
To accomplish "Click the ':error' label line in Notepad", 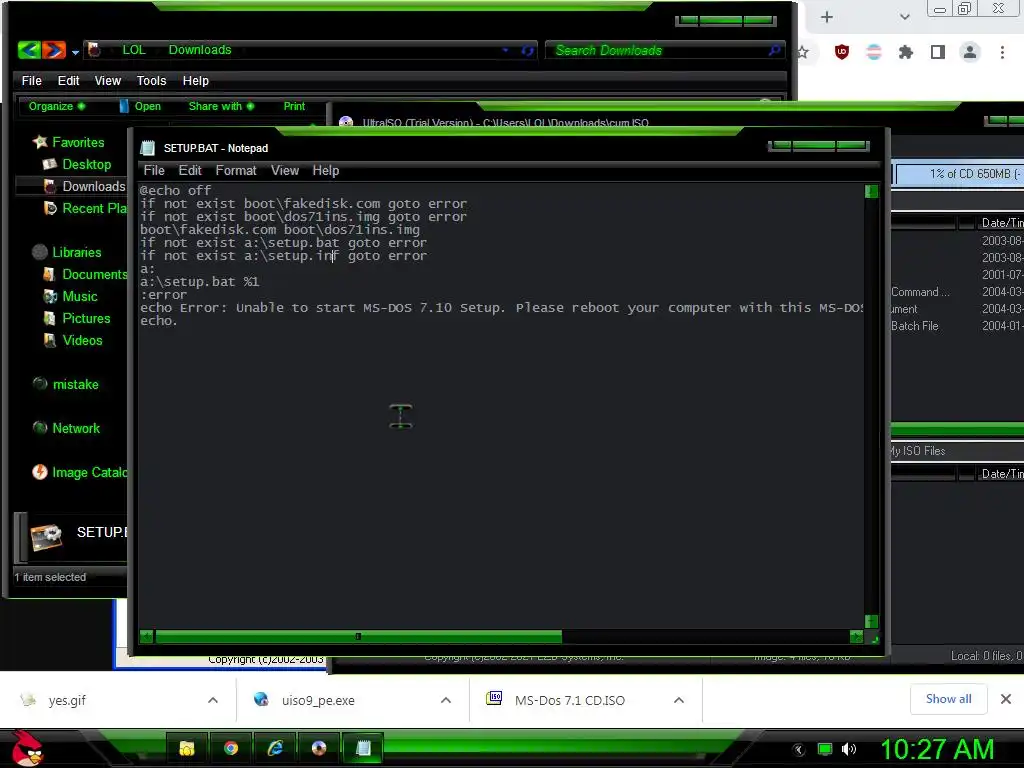I will (x=163, y=295).
